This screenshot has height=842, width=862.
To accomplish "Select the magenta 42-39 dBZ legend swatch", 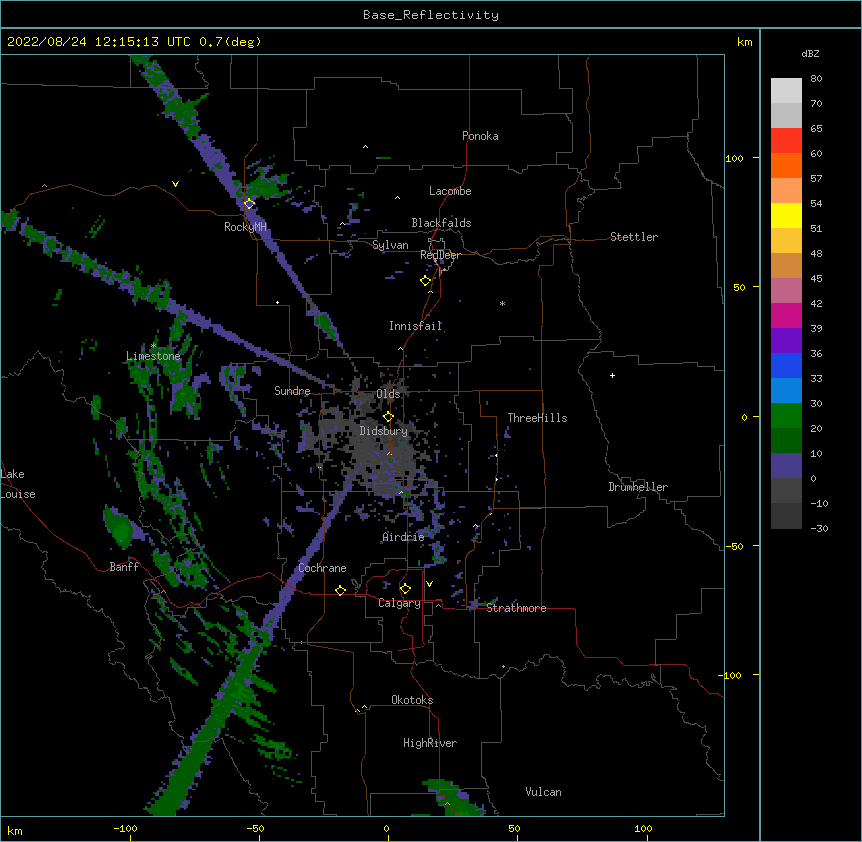I will coord(786,316).
